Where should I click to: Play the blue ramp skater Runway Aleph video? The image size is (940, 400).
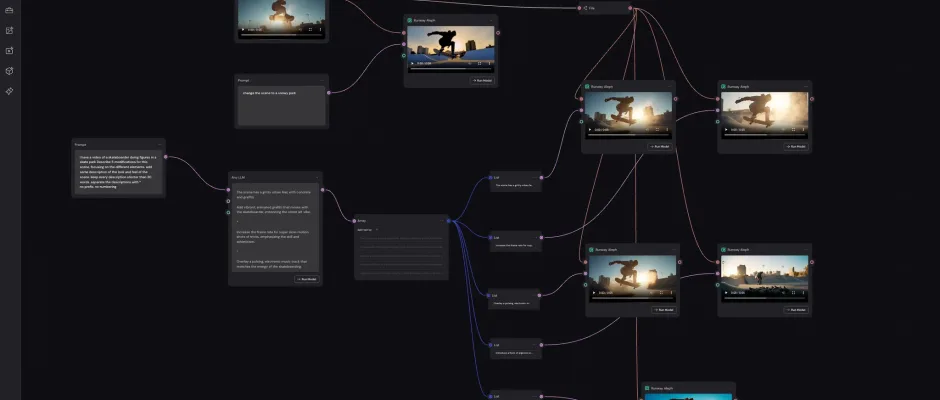412,63
